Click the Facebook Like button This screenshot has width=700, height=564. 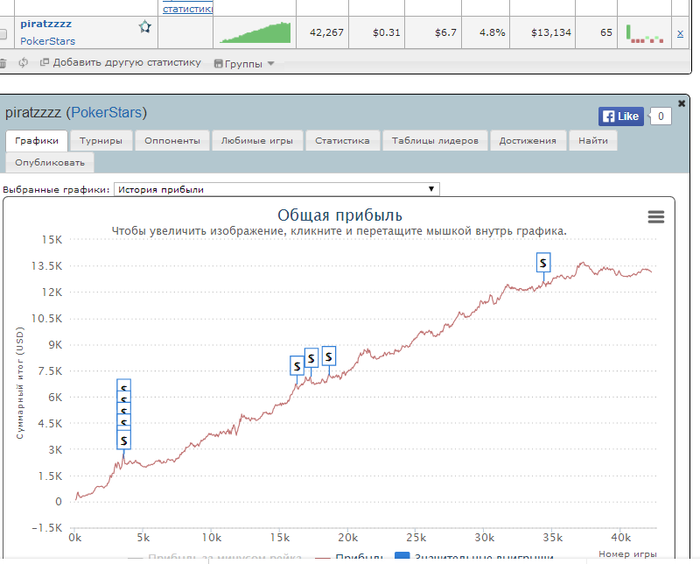[x=621, y=117]
